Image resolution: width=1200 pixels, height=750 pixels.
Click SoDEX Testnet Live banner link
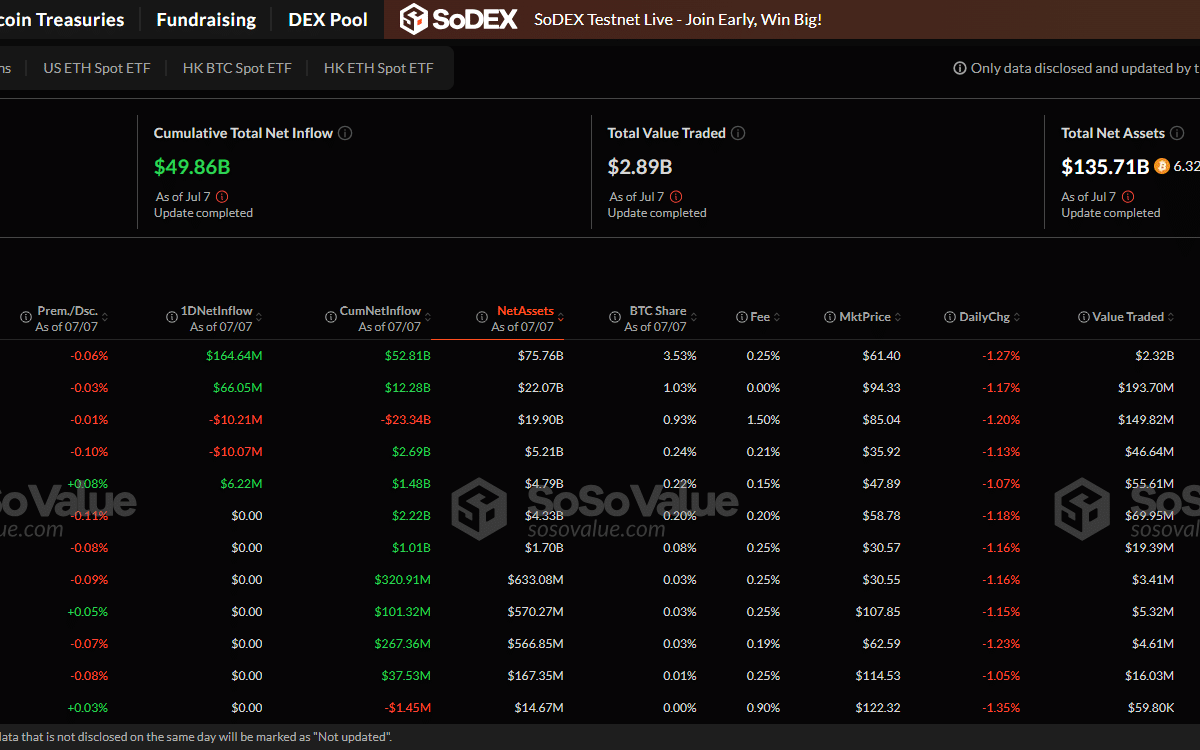pos(678,19)
